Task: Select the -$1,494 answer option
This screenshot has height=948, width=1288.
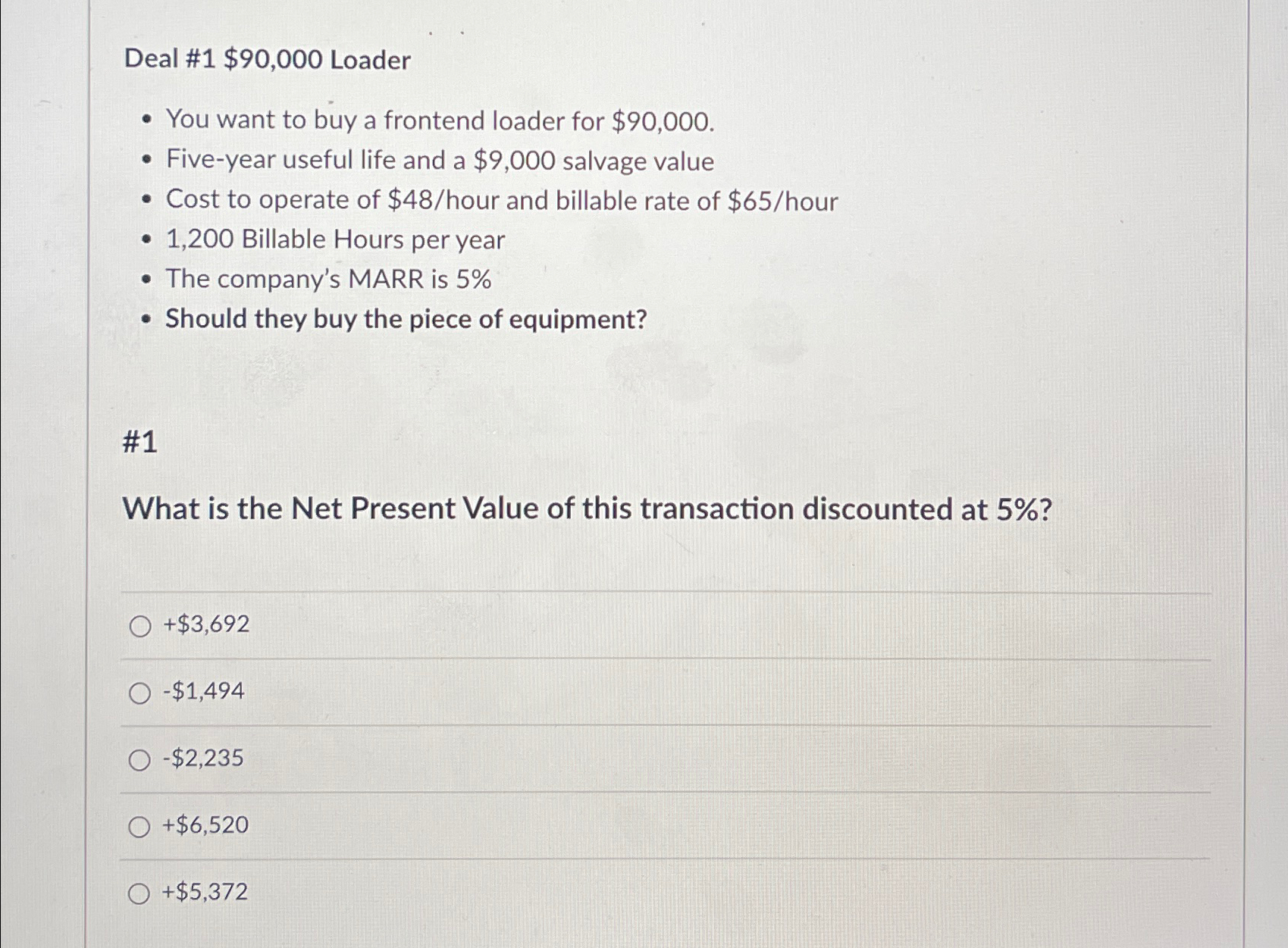Action: 140,692
